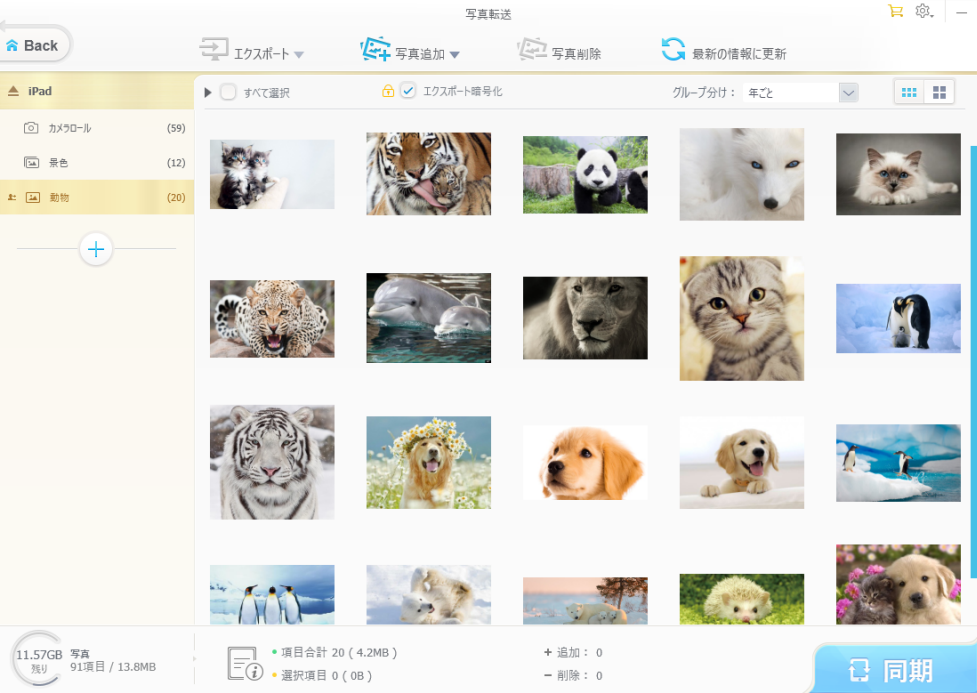This screenshot has height=693, width=977.
Task: Toggle the すべて選択 checkbox
Action: 228,92
